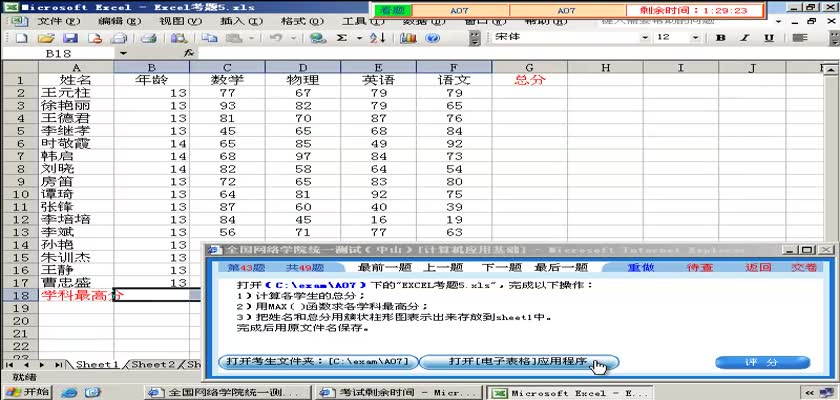Open the 插入 menu
The image size is (840, 400).
[x=242, y=21]
